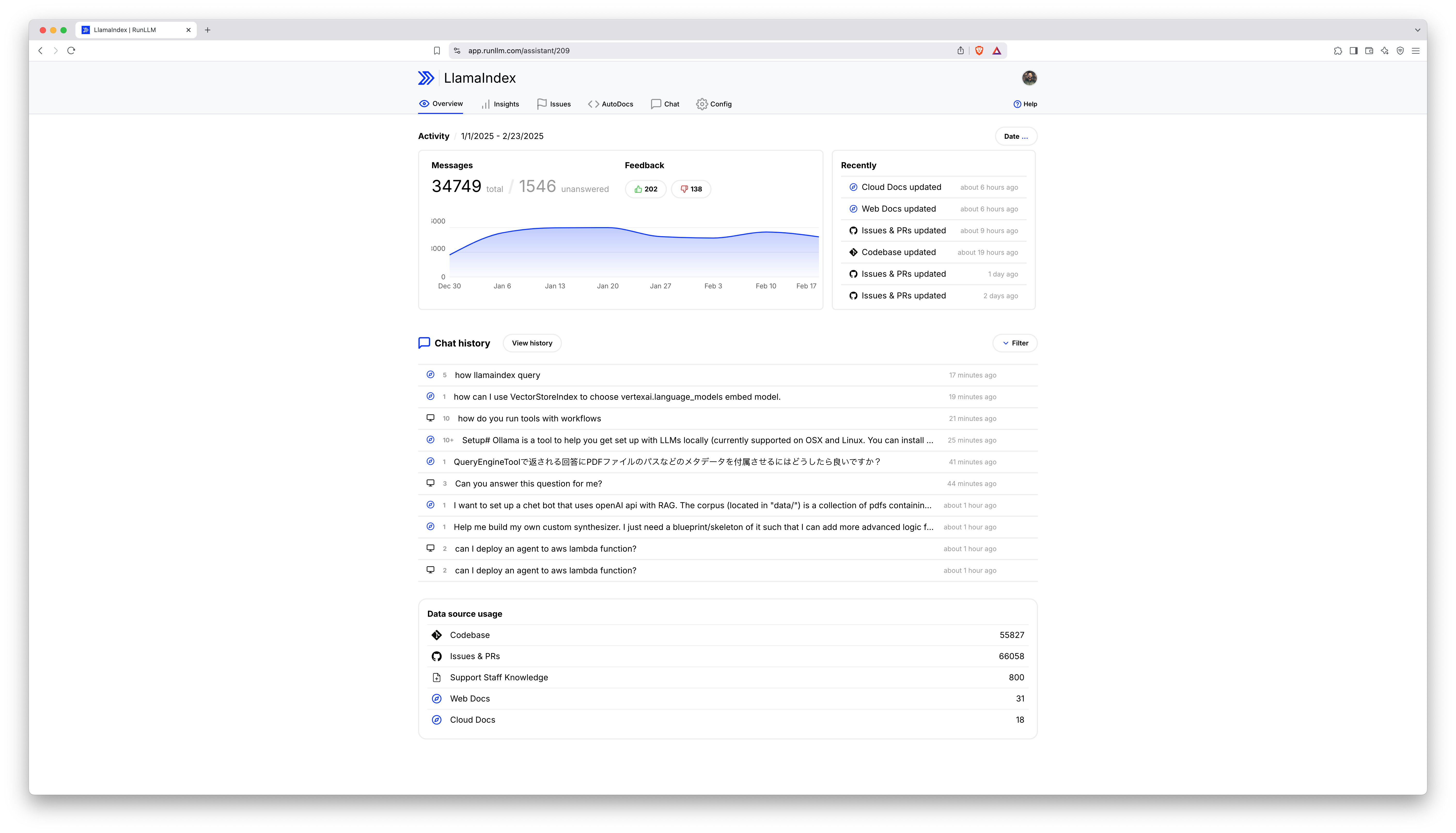
Task: Click the View history button
Action: click(532, 343)
